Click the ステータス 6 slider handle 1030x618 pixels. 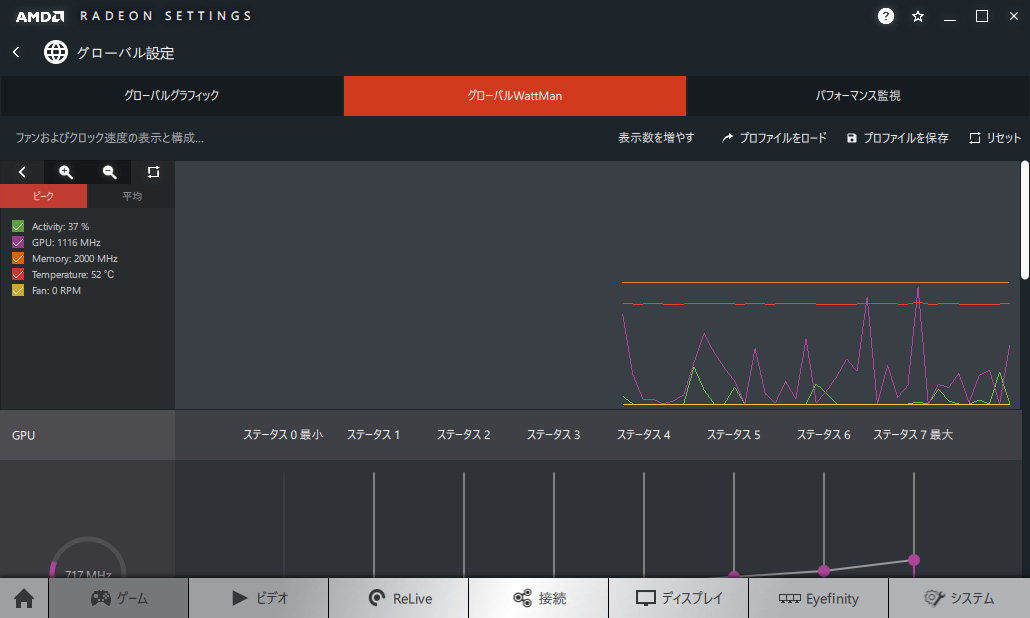pyautogui.click(x=824, y=571)
